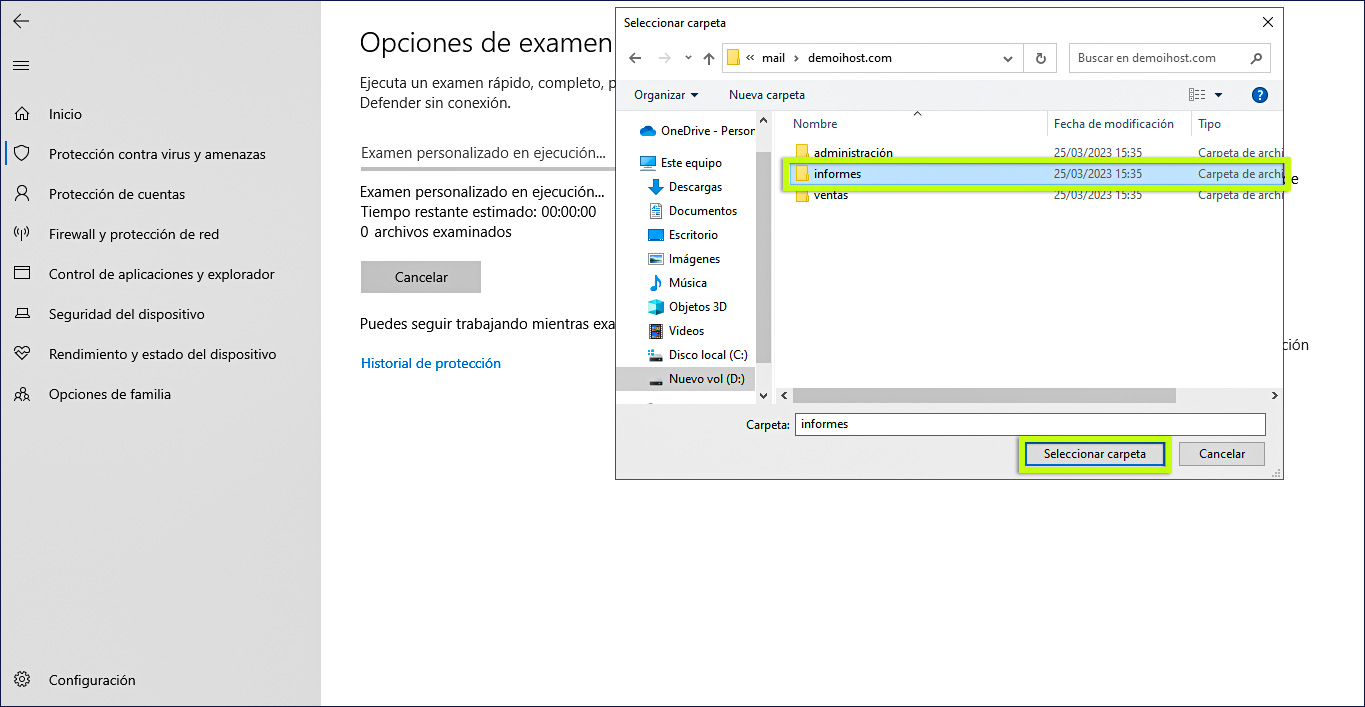This screenshot has width=1365, height=707.
Task: Click the scan progress bar
Action: coord(488,171)
